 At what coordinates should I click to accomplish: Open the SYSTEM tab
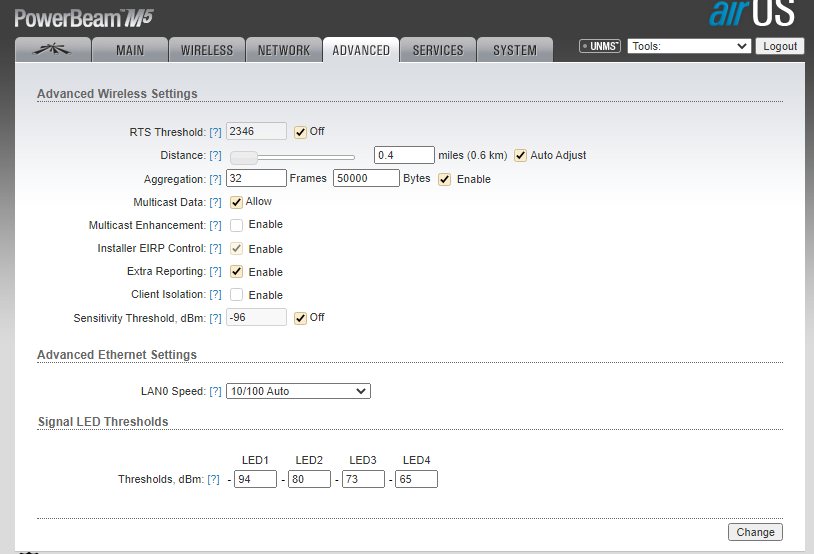tap(514, 50)
